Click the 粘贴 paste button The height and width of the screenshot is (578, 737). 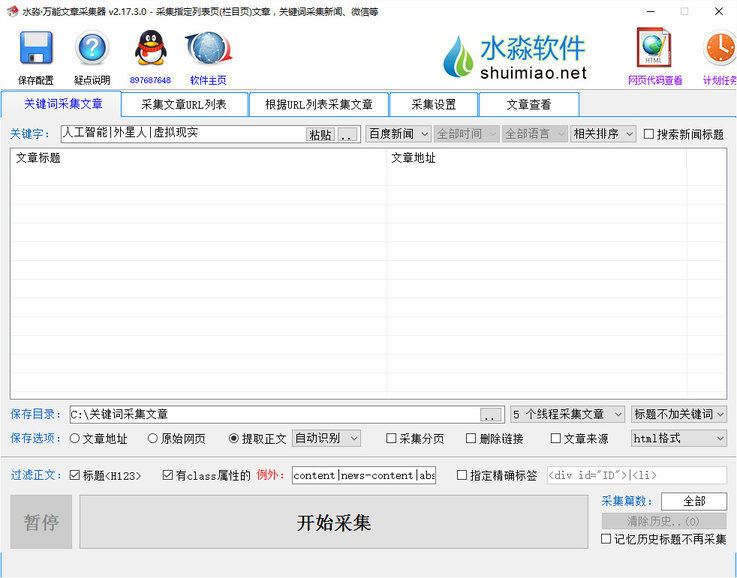320,135
